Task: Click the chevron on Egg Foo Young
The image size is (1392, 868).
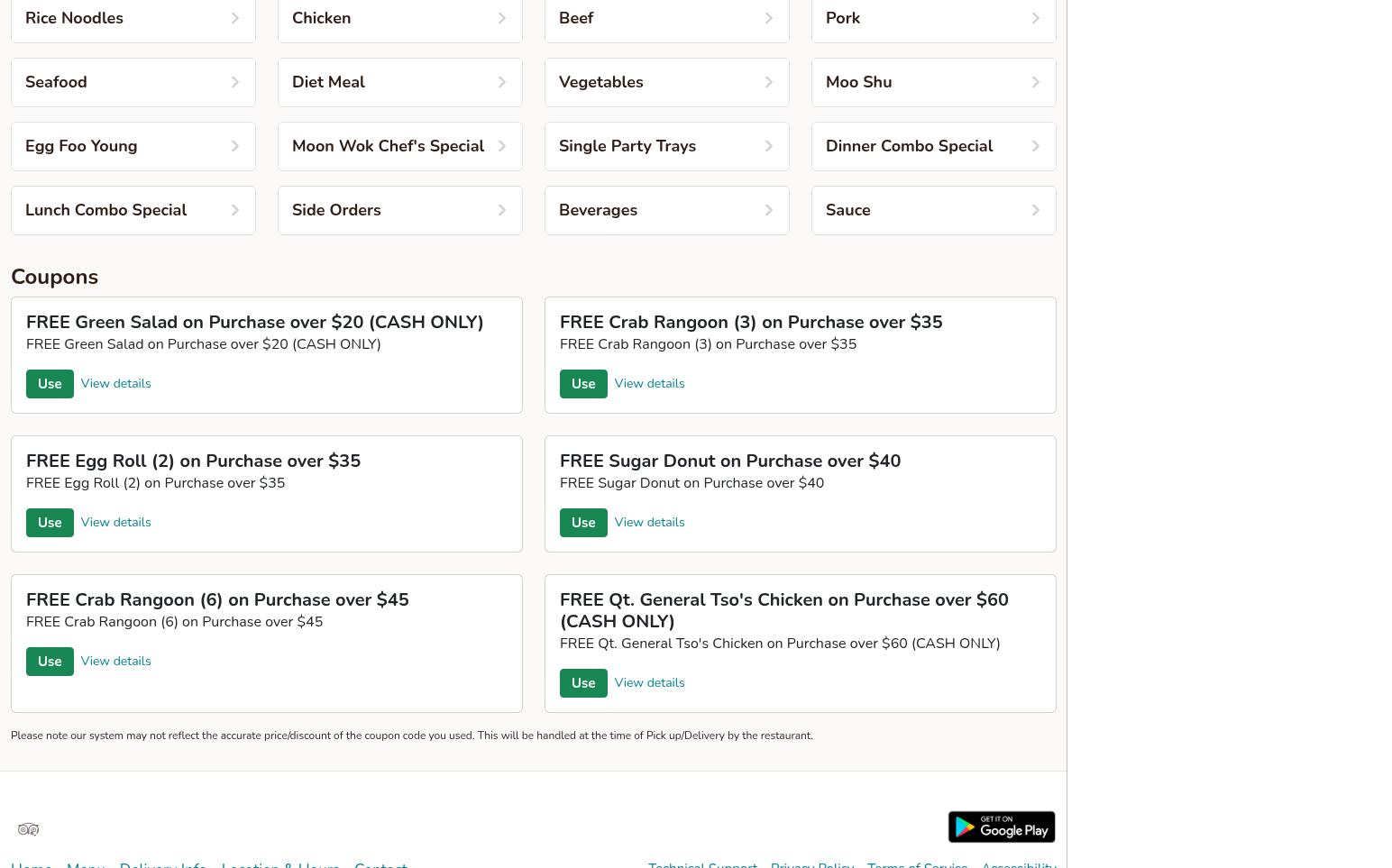Action: point(234,147)
